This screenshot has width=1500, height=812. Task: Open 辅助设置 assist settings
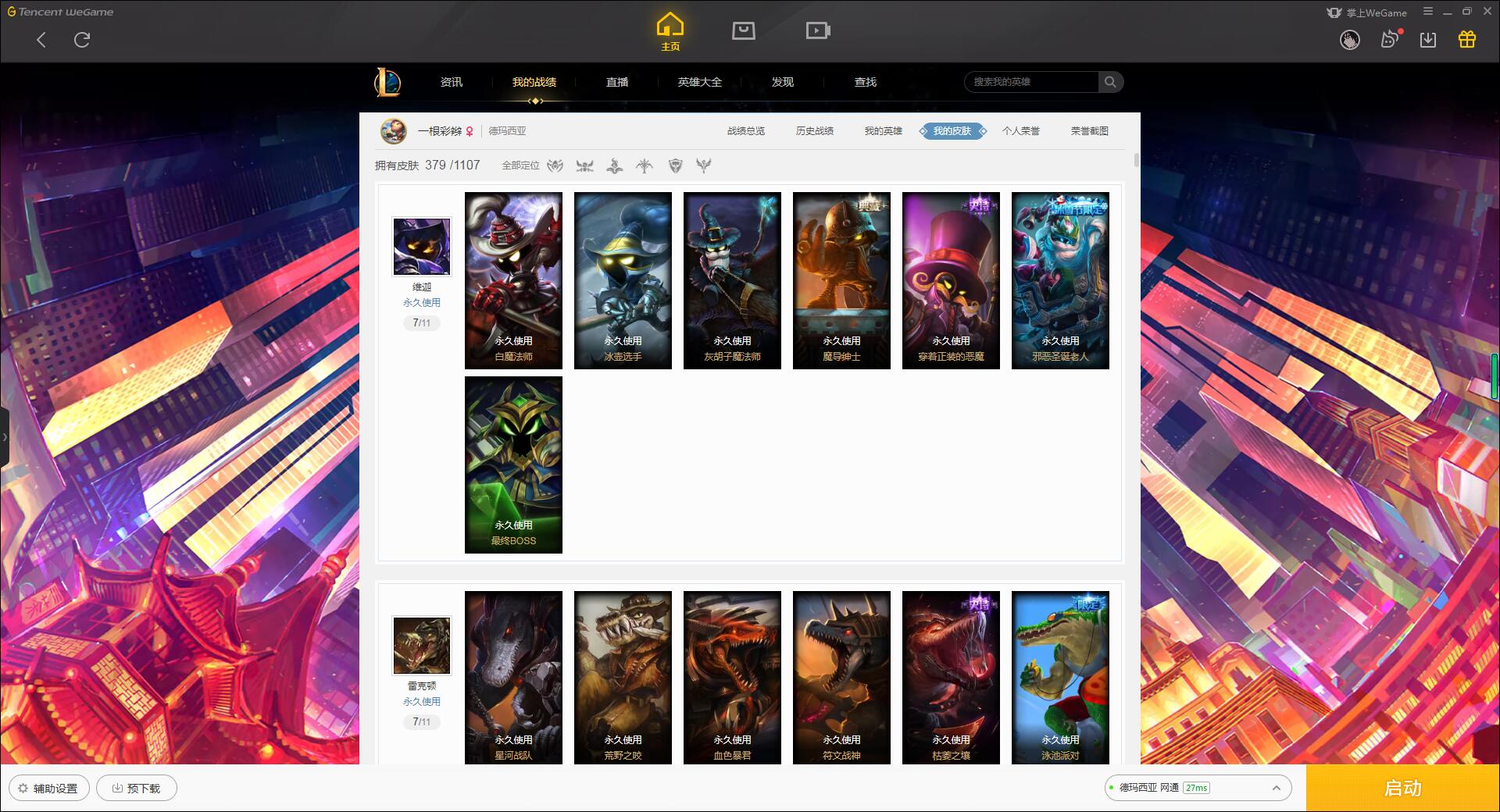click(48, 788)
